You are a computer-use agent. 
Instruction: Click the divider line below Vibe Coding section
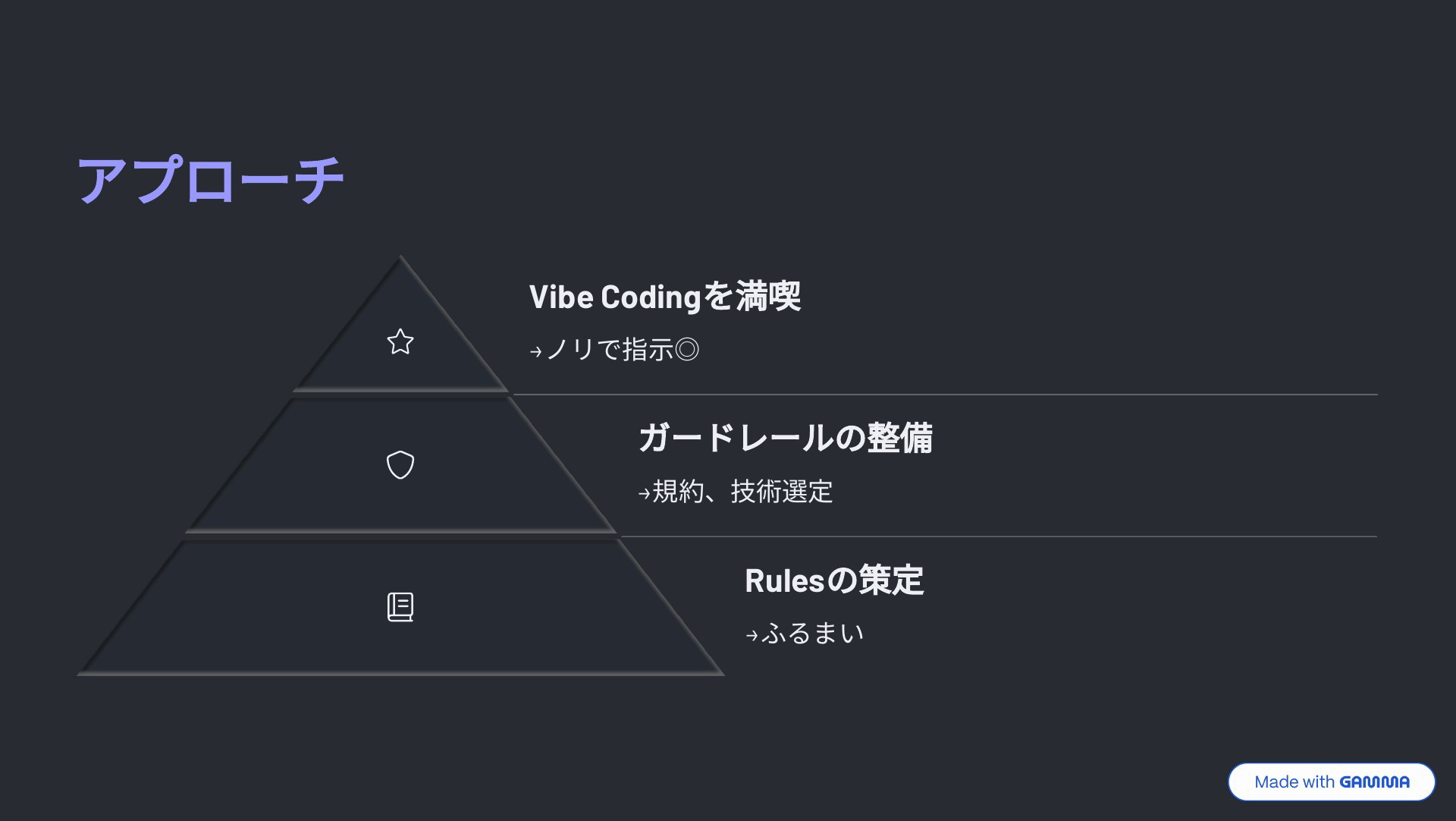point(945,395)
